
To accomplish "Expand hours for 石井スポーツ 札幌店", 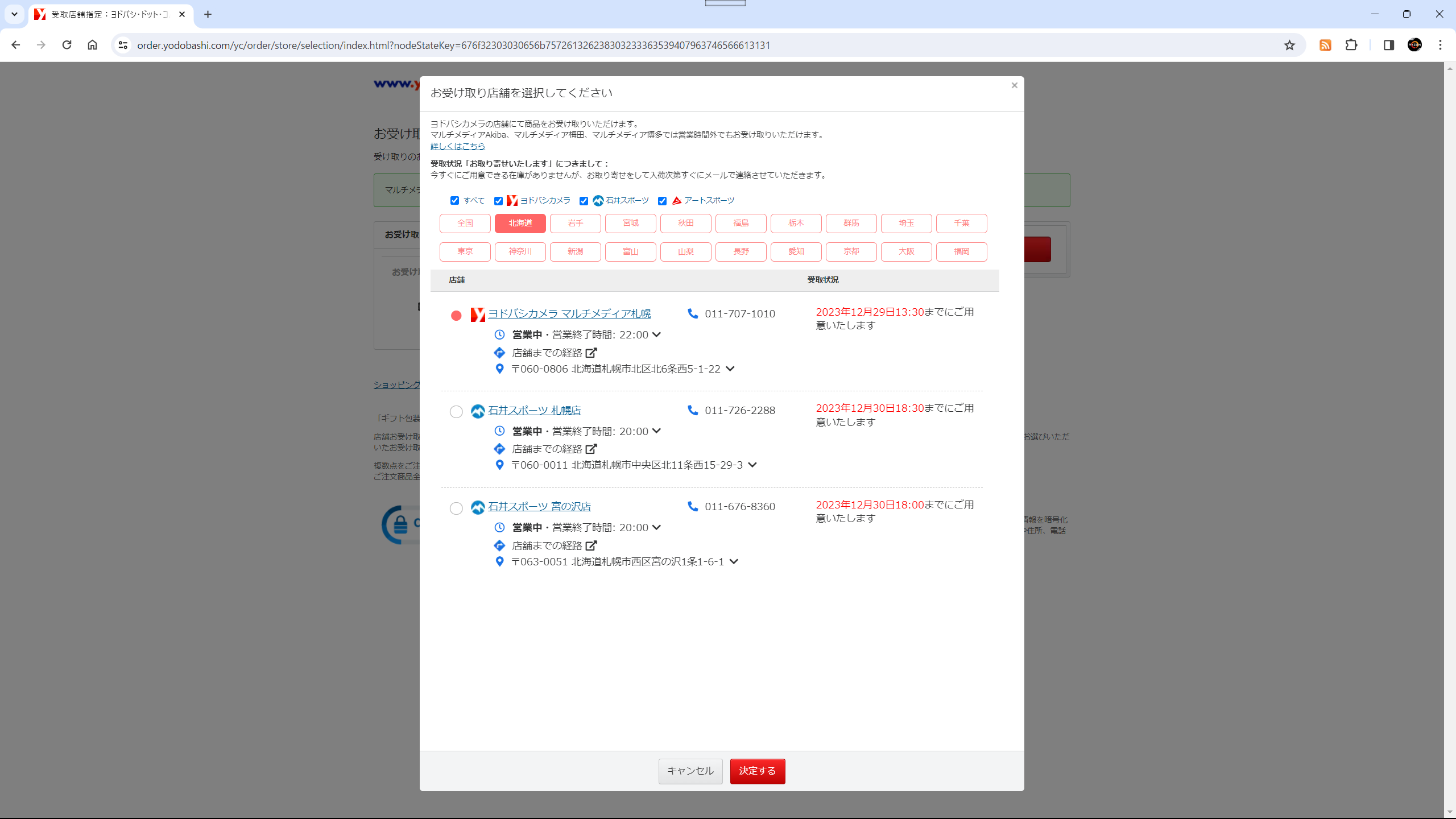I will (x=656, y=431).
